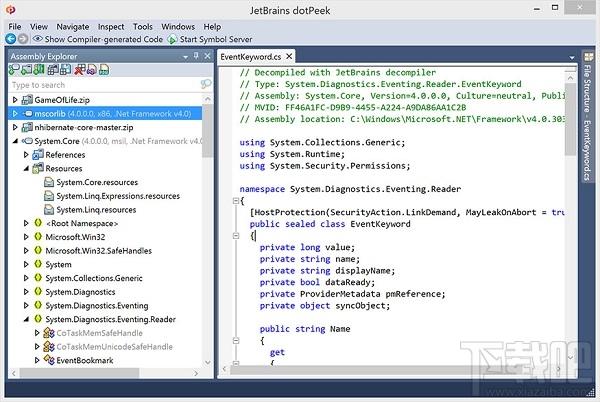Click the dotPeek application logo icon
Image resolution: width=600 pixels, height=402 pixels.
click(10, 10)
